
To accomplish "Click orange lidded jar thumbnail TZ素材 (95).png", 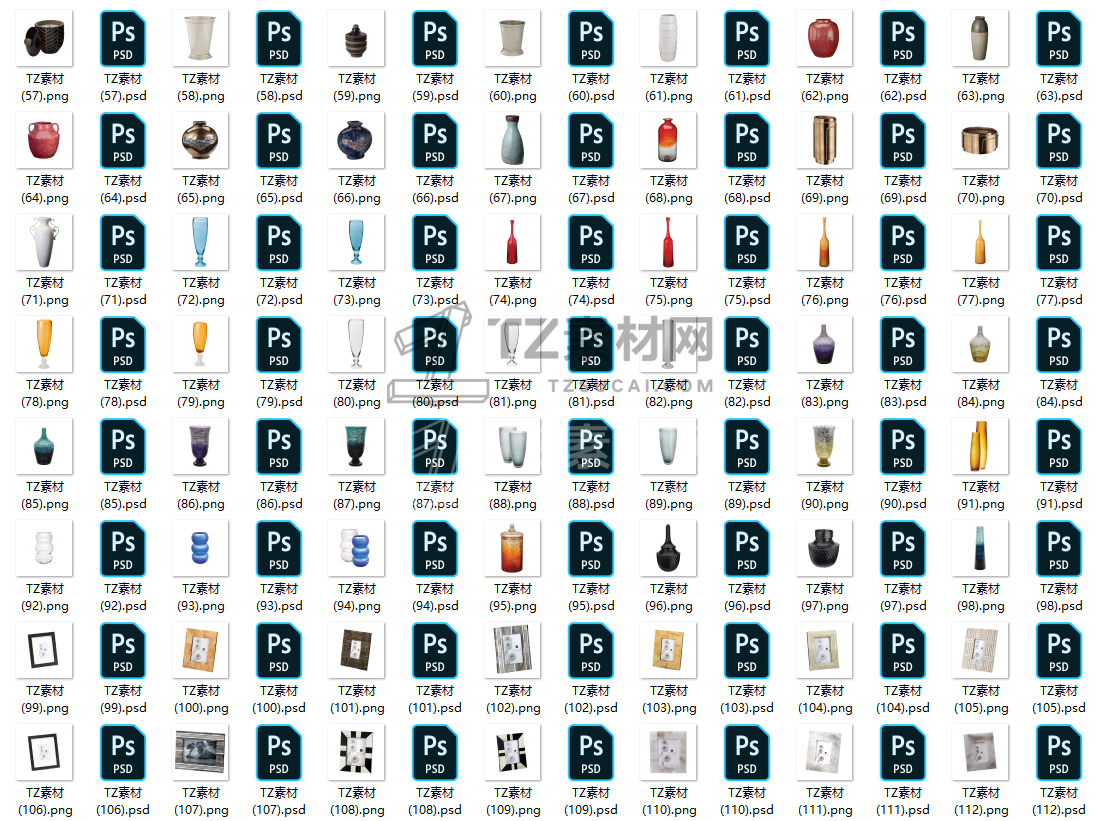I will (x=512, y=549).
